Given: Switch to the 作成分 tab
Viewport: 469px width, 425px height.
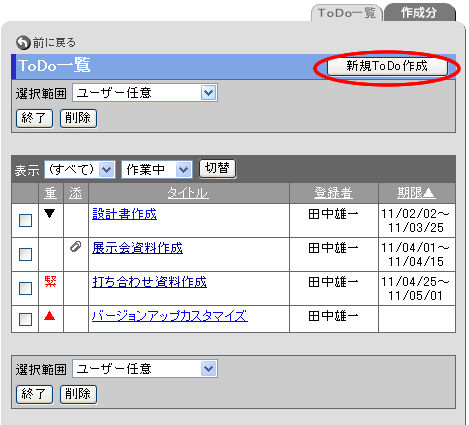Looking at the screenshot, I should click(x=419, y=13).
